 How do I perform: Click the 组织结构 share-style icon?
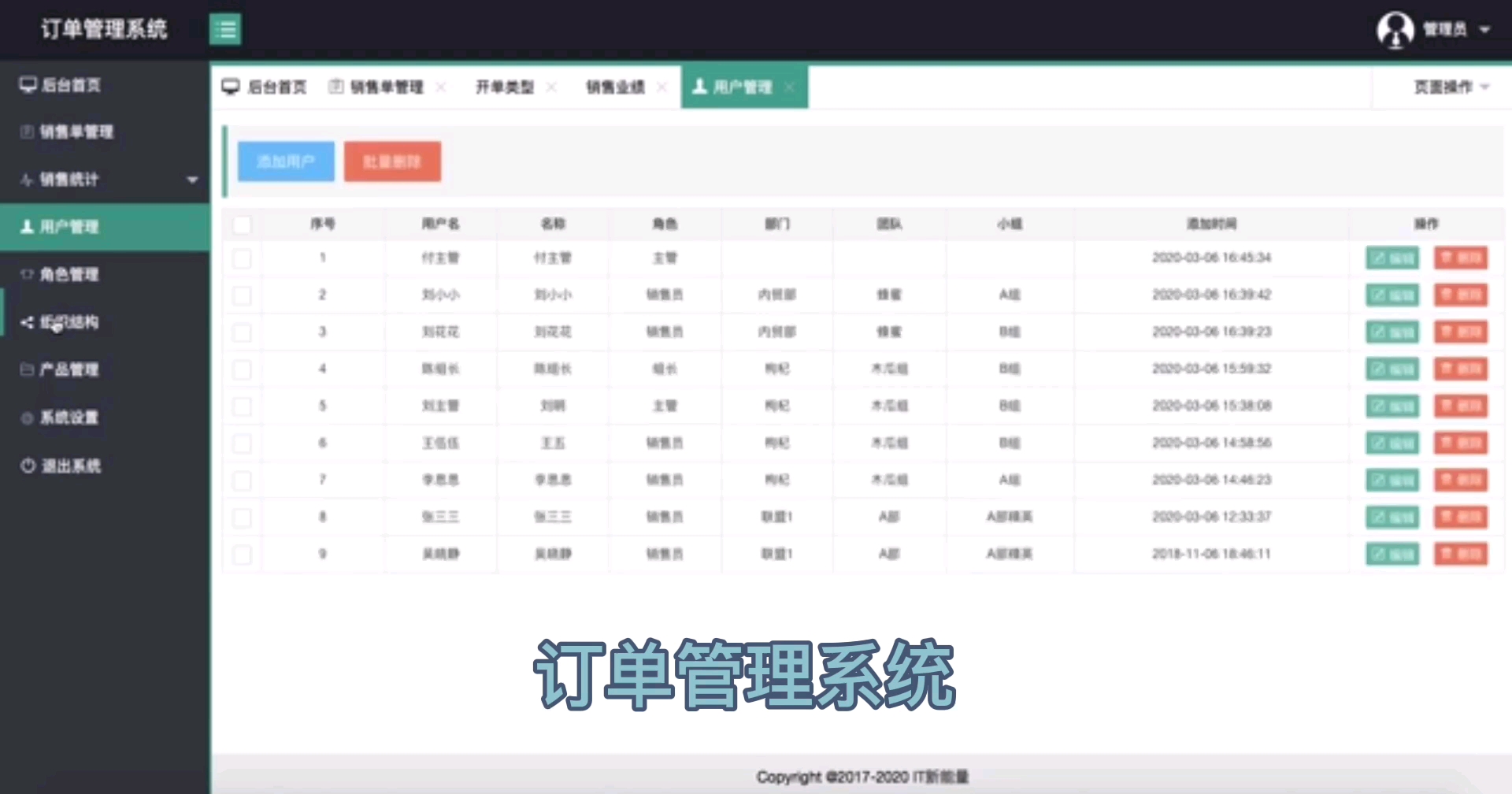tap(26, 322)
